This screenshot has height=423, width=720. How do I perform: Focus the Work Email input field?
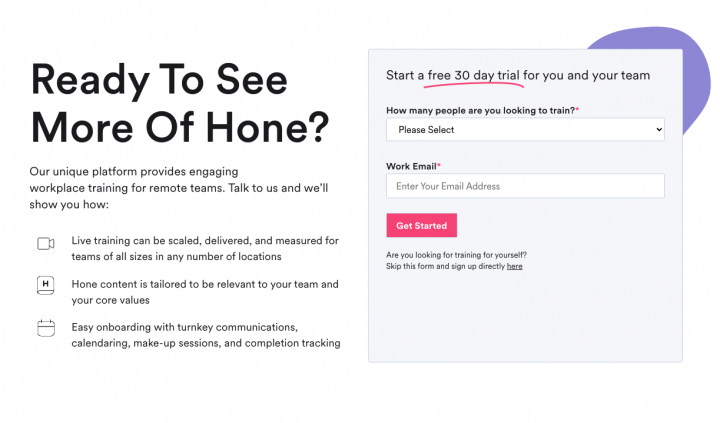[x=525, y=186]
